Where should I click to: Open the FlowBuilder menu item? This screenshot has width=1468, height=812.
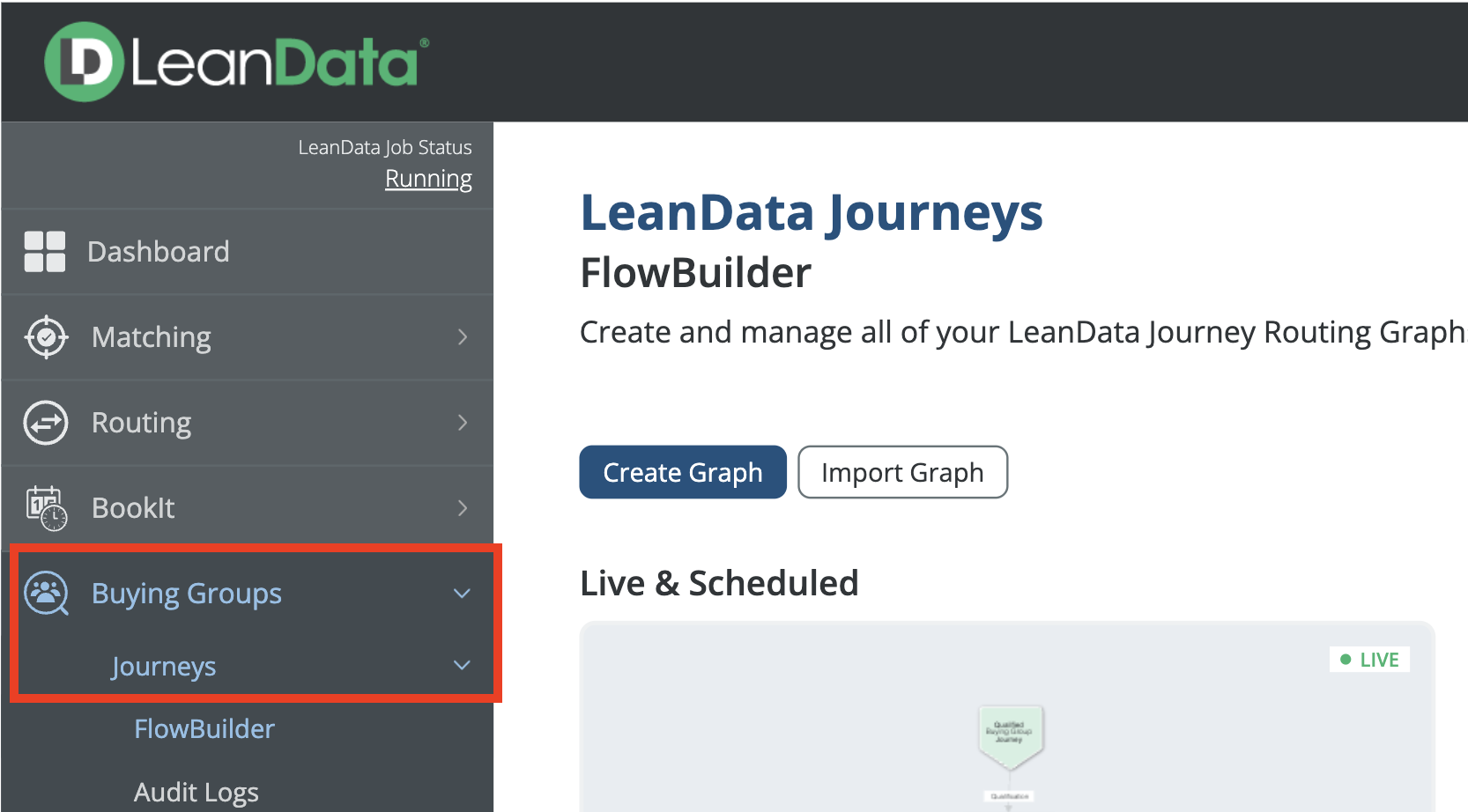204,729
